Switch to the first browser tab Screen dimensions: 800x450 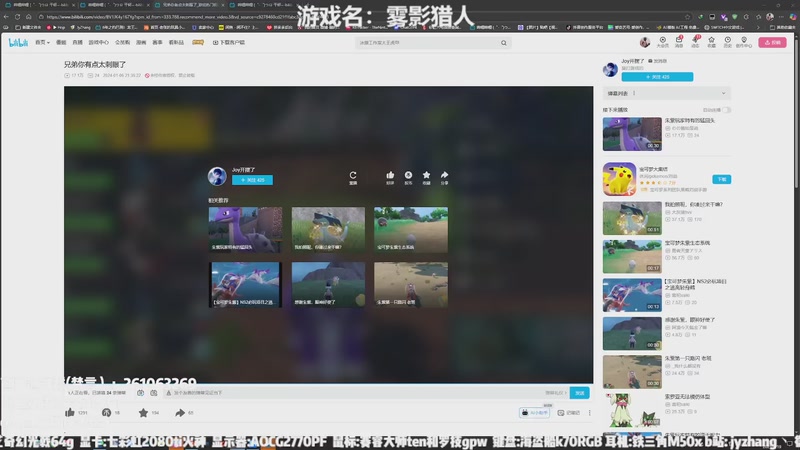click(40, 5)
